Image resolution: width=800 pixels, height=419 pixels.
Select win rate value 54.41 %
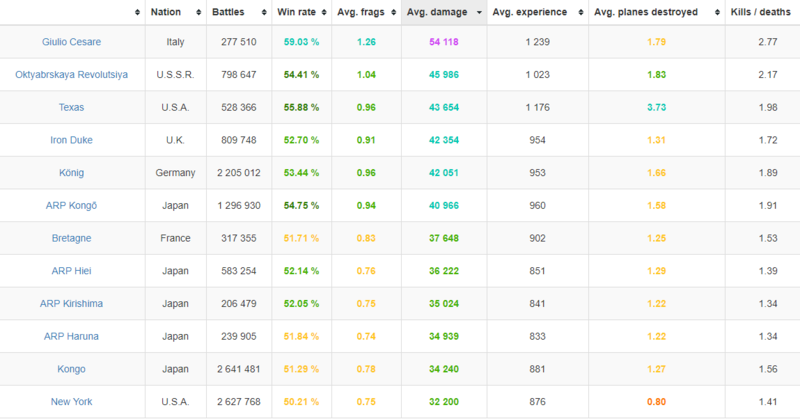[302, 75]
